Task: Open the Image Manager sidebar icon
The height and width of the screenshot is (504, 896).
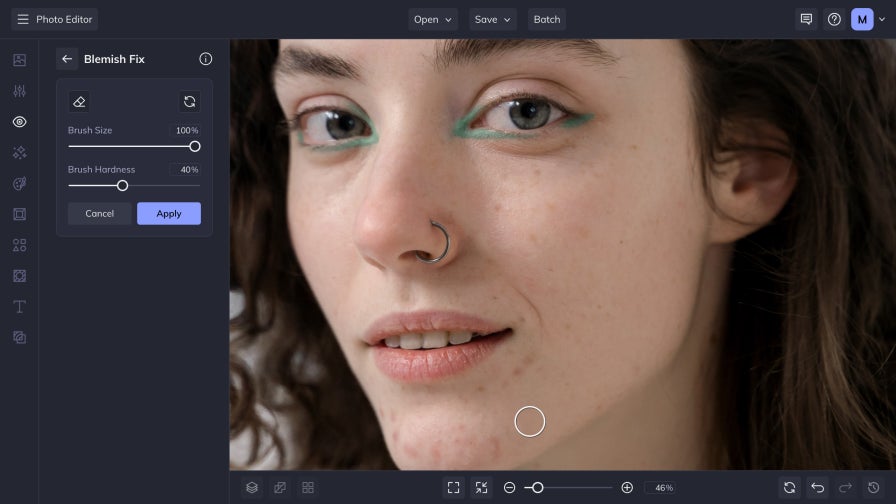Action: [x=19, y=60]
